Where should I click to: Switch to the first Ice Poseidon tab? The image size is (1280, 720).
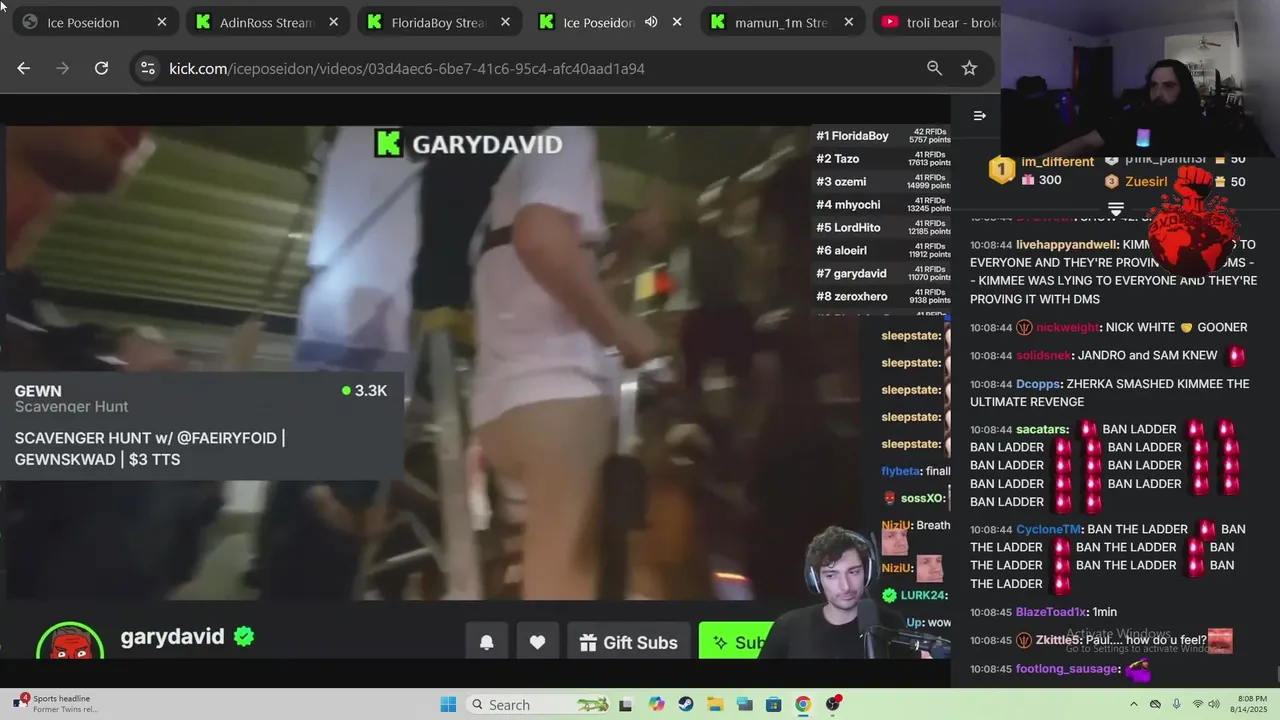(95, 22)
